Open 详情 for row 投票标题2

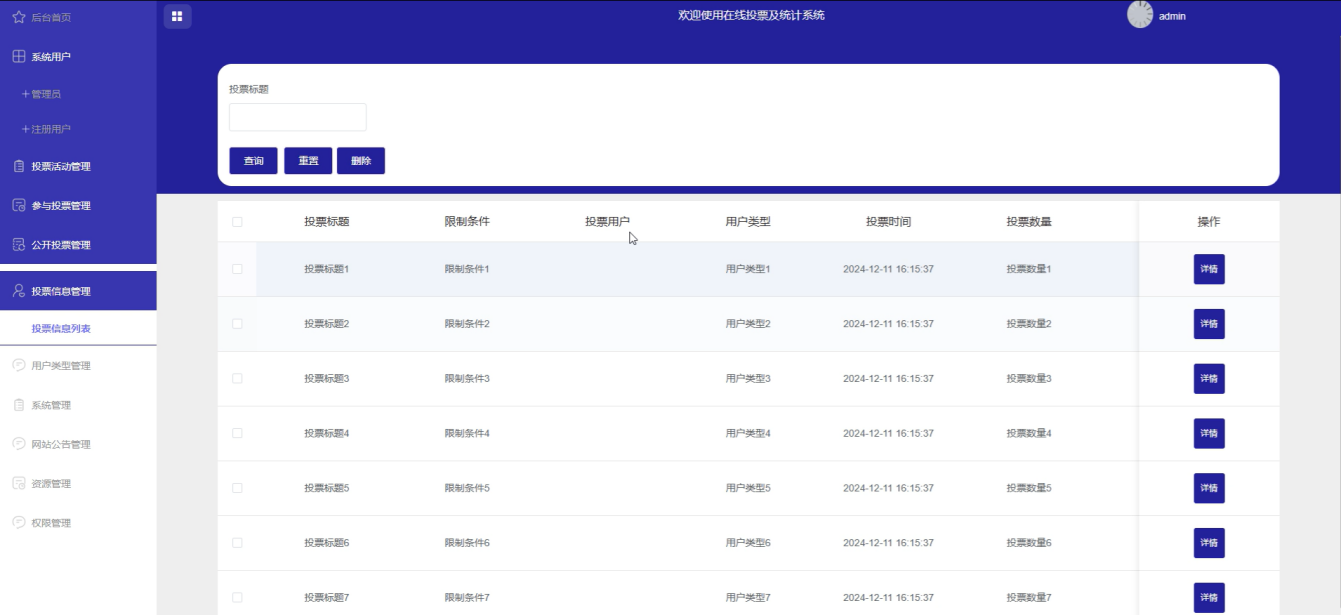pyautogui.click(x=1209, y=324)
